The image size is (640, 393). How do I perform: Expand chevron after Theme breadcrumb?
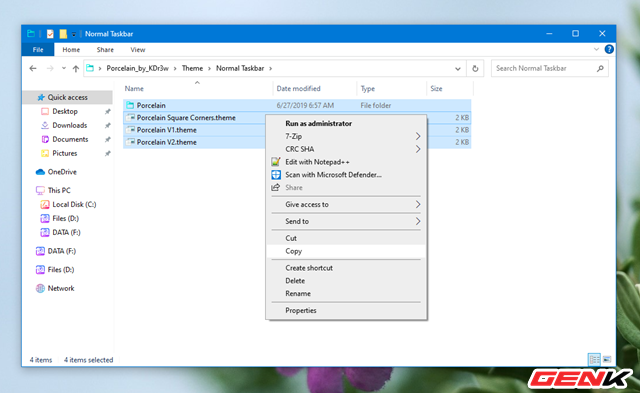pos(209,69)
